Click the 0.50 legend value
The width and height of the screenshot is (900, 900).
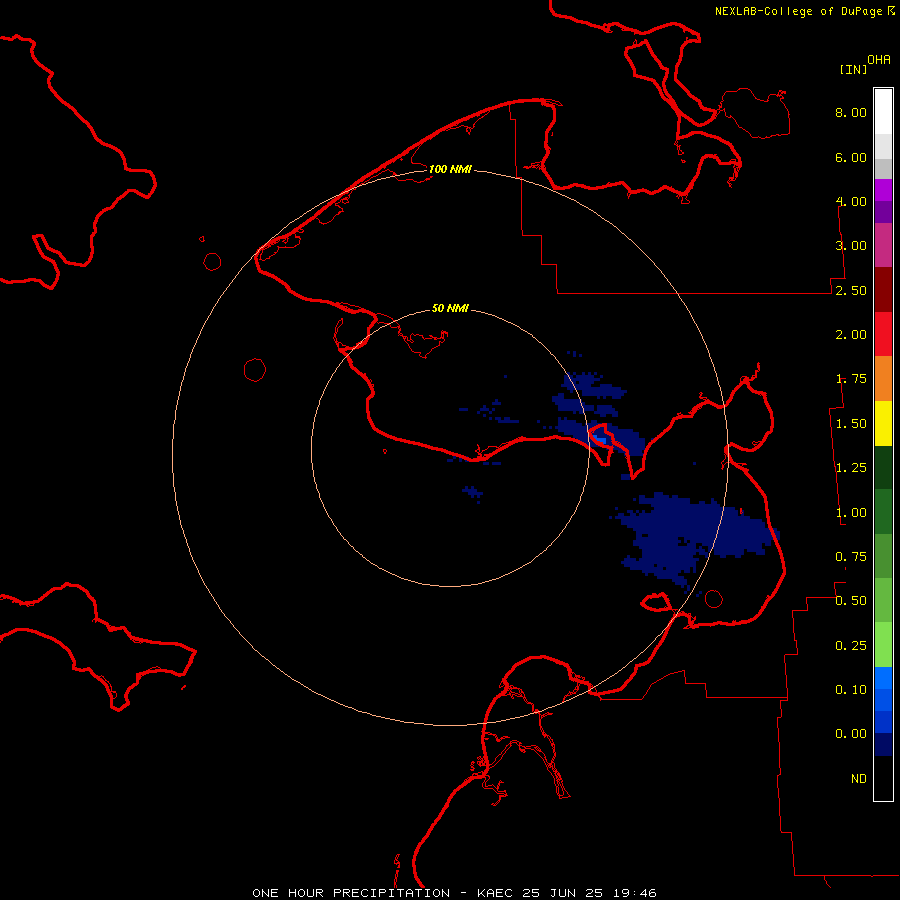(851, 601)
